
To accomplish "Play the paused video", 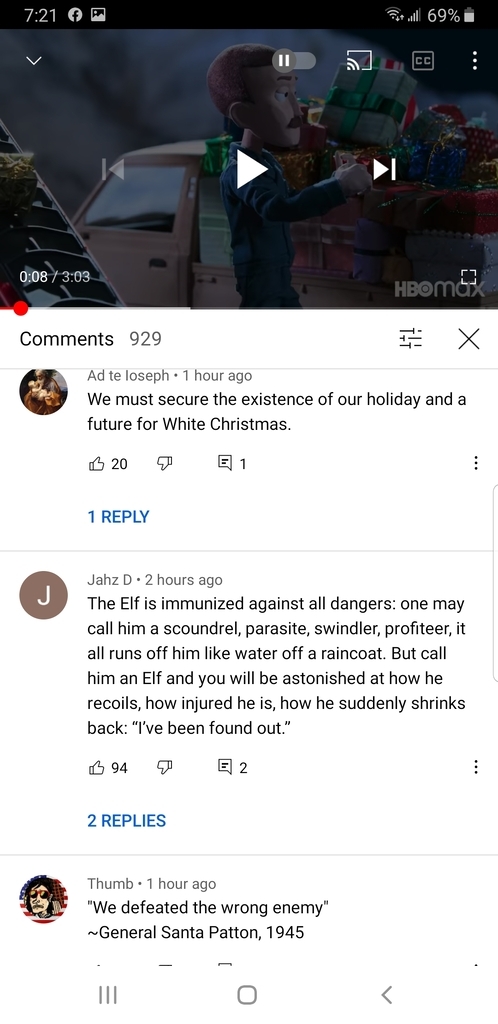I will coord(251,169).
